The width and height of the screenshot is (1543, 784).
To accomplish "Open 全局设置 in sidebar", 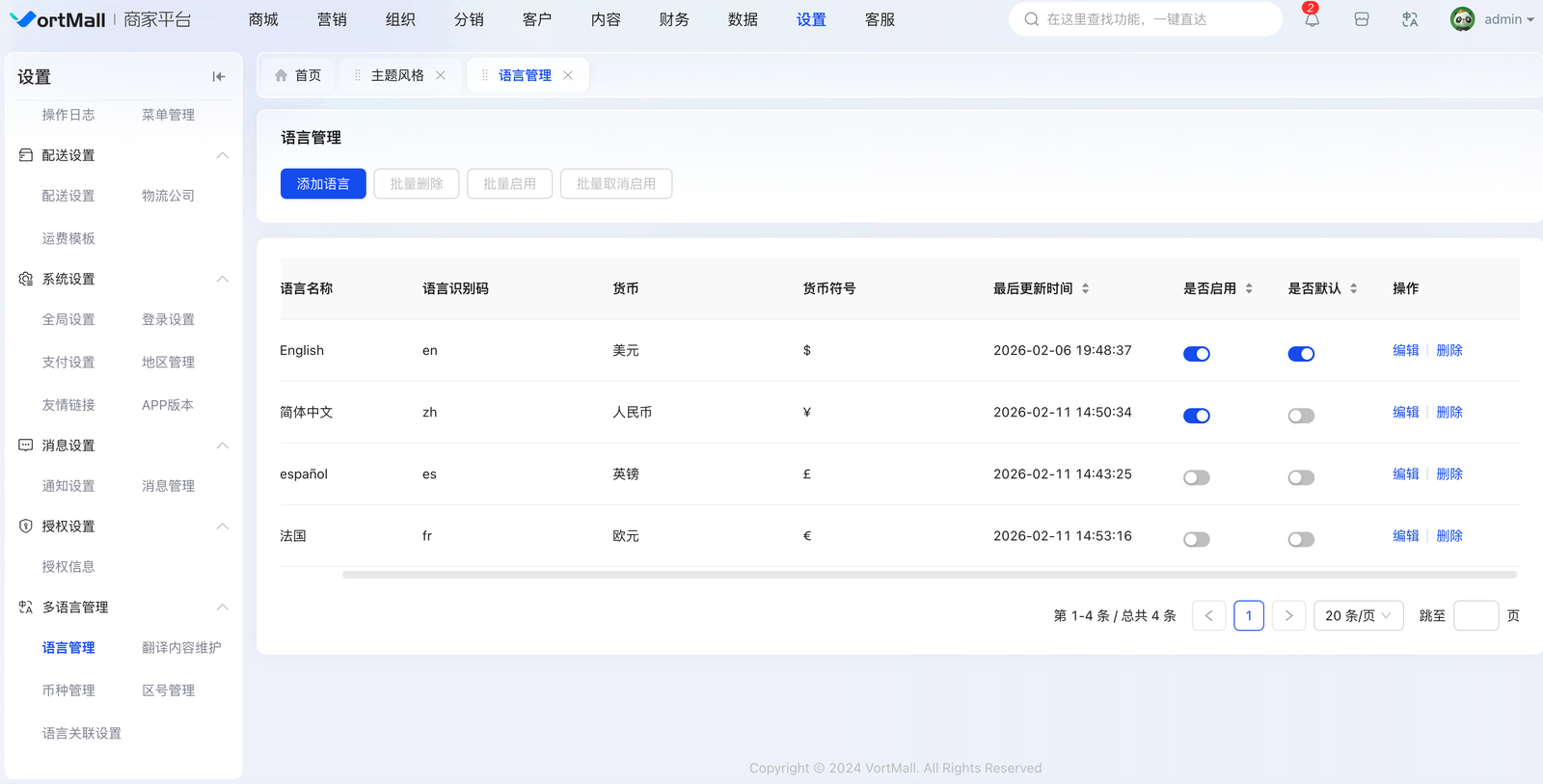I will pos(68,319).
